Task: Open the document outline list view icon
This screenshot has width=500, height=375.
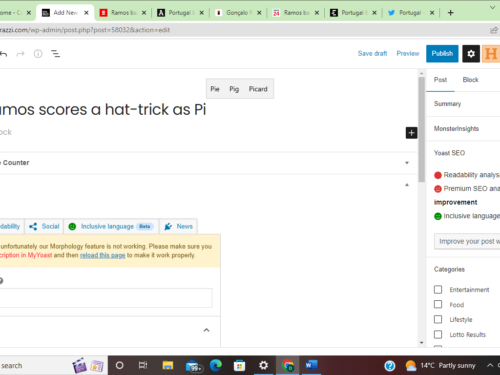Action: click(55, 54)
